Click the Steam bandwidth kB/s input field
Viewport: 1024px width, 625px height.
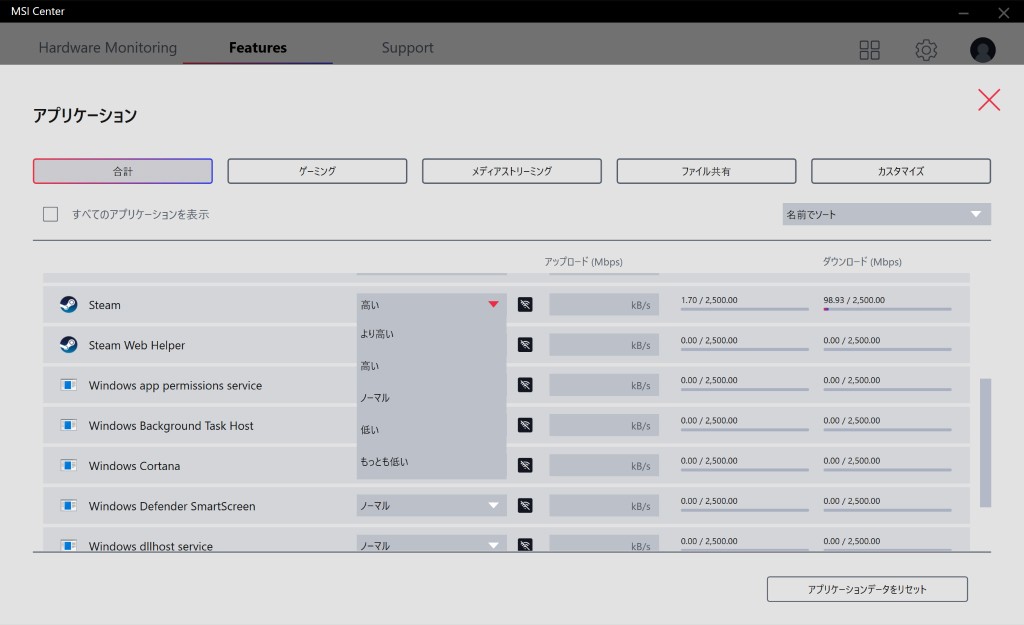603,305
